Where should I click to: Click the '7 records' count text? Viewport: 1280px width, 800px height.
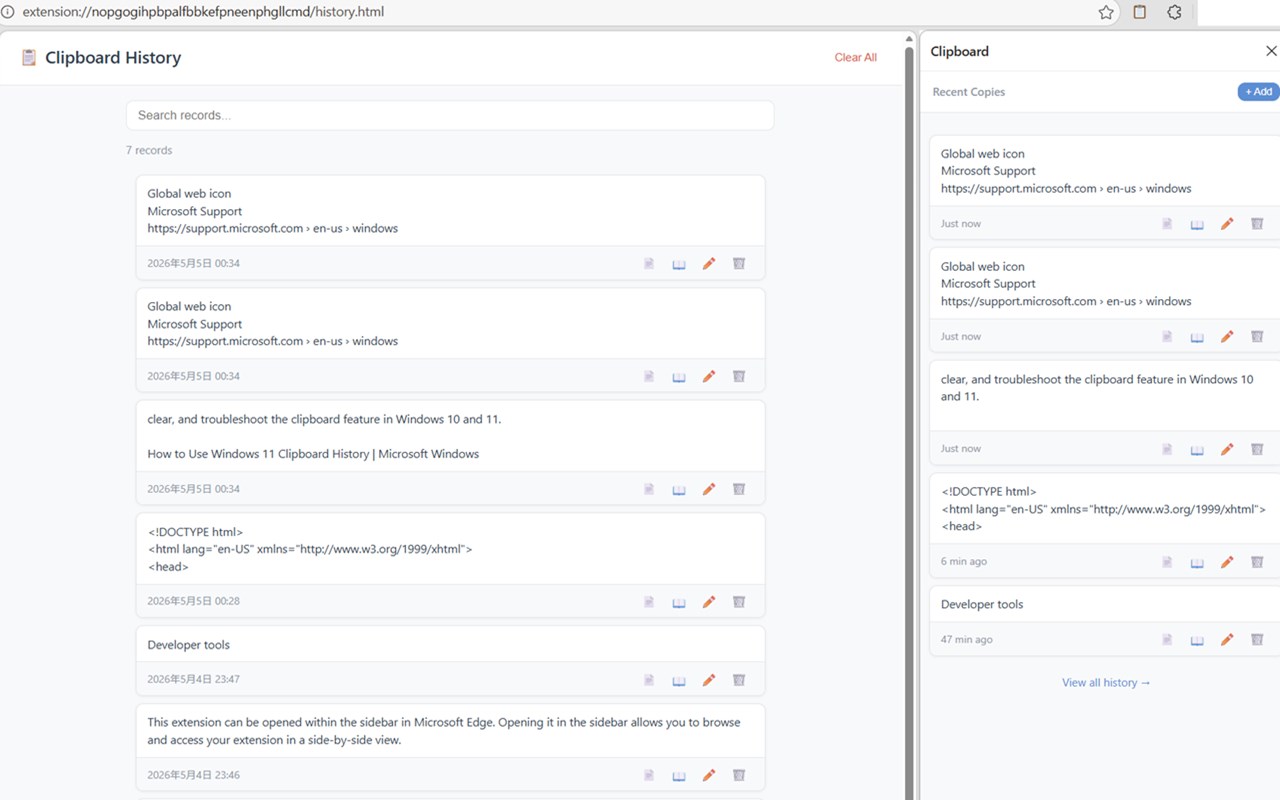point(149,150)
